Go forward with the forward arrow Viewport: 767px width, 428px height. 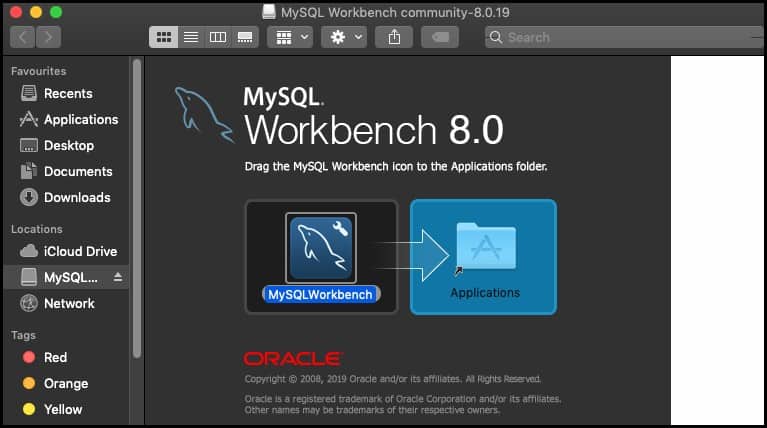[48, 37]
